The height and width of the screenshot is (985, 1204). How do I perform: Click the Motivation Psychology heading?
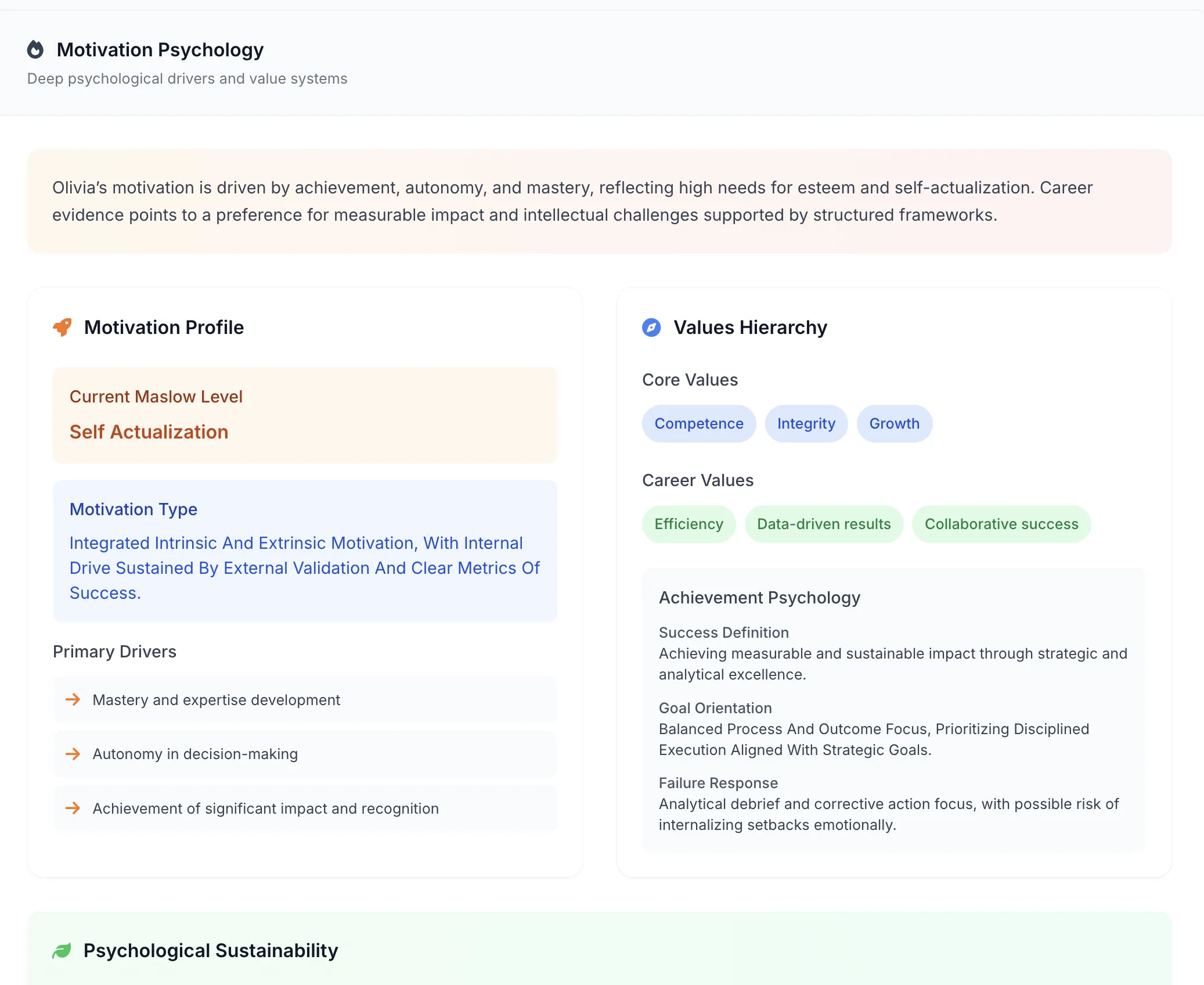click(x=160, y=50)
